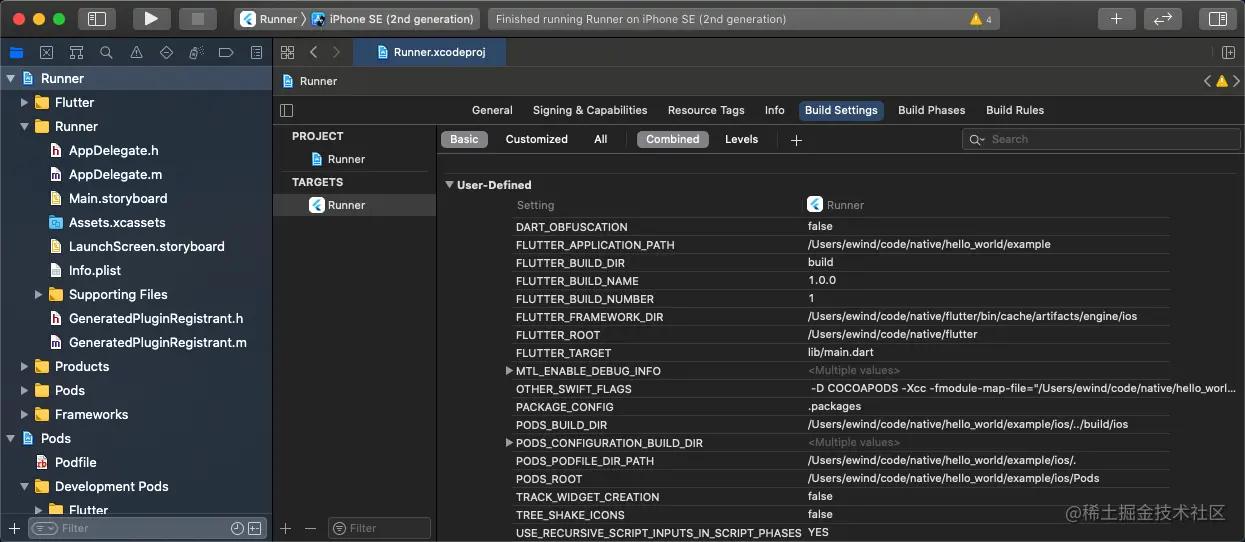Open the Library with the plus toolbar button
Viewport: 1245px width, 542px height.
tap(1116, 18)
